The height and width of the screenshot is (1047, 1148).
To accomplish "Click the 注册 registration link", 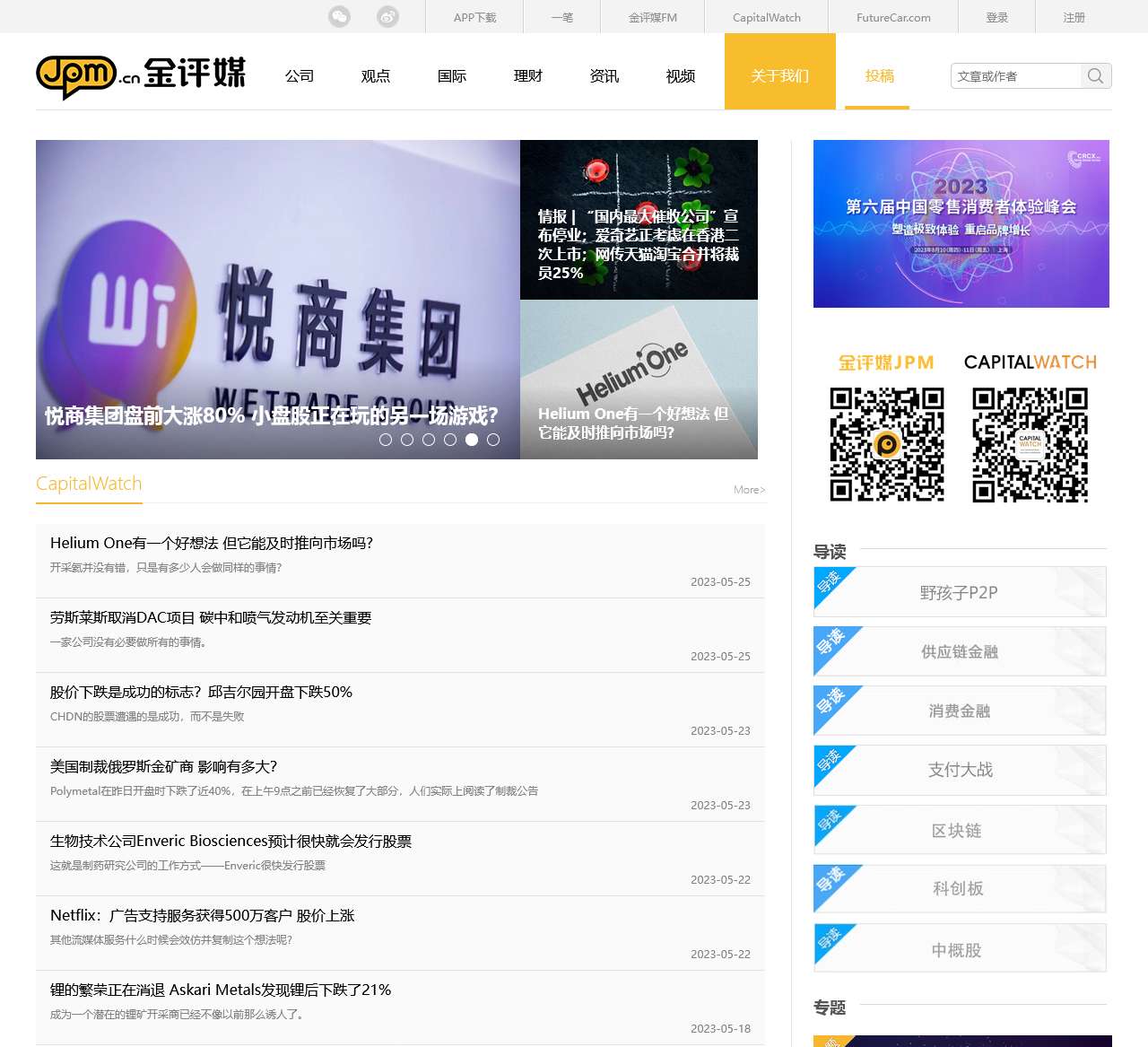I will coord(1074,16).
